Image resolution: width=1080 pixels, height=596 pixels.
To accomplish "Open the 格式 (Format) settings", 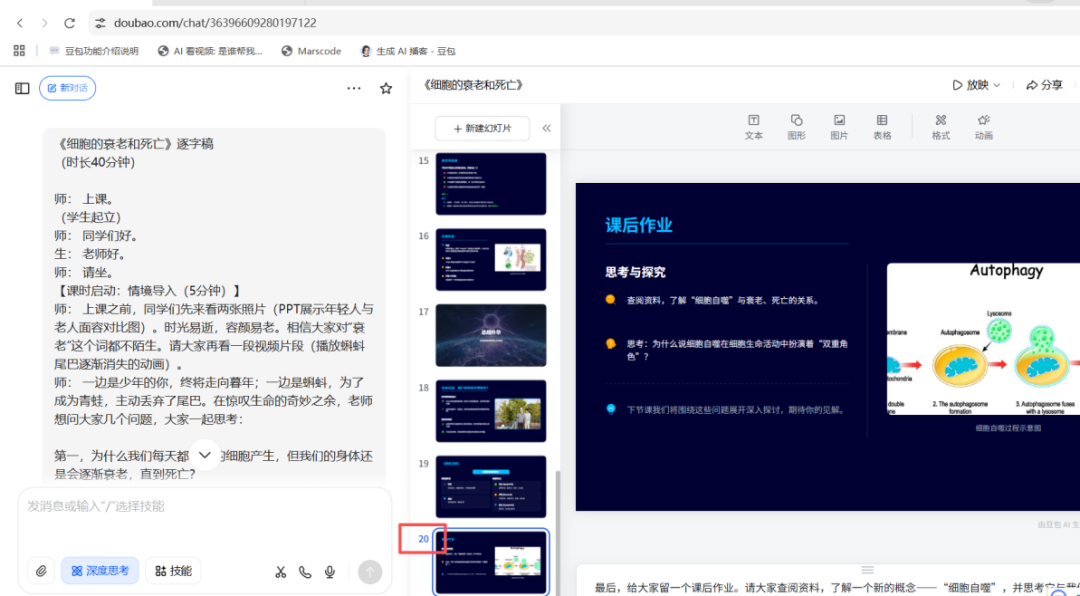I will coord(940,125).
